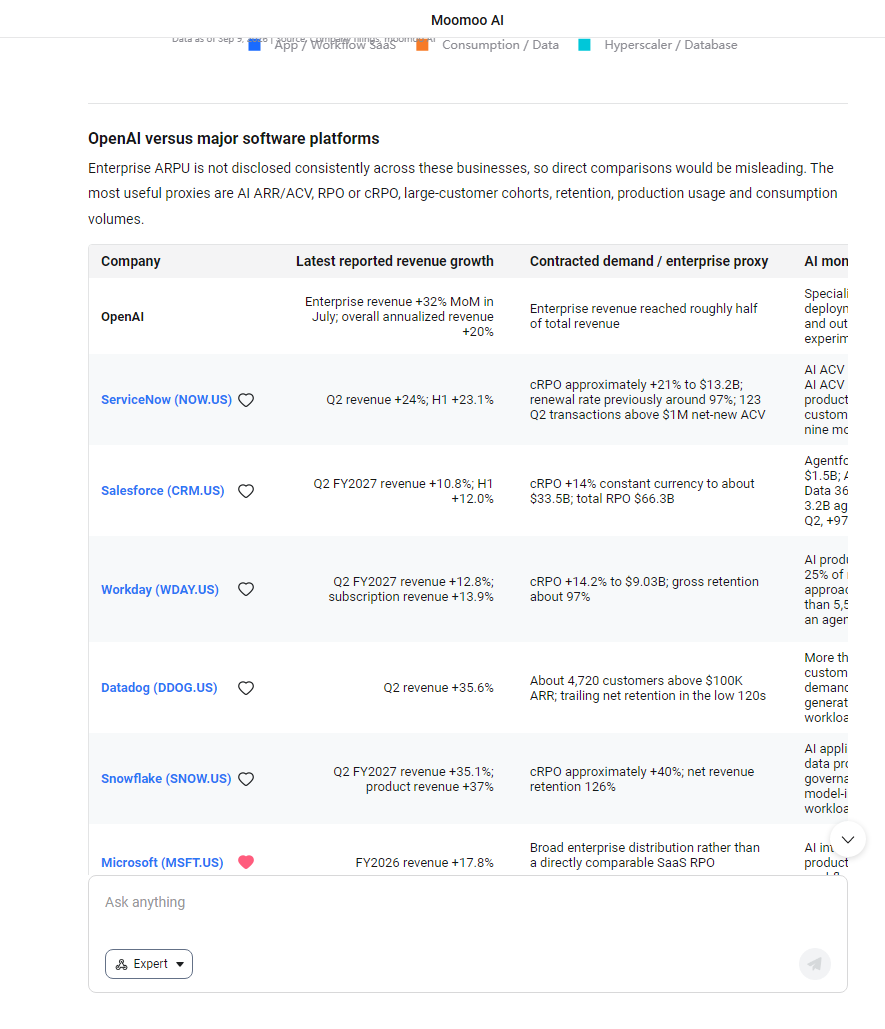Viewport: 885px width, 1029px height.
Task: Click the 'FY2026 revenue +17.8%' cell
Action: point(424,862)
